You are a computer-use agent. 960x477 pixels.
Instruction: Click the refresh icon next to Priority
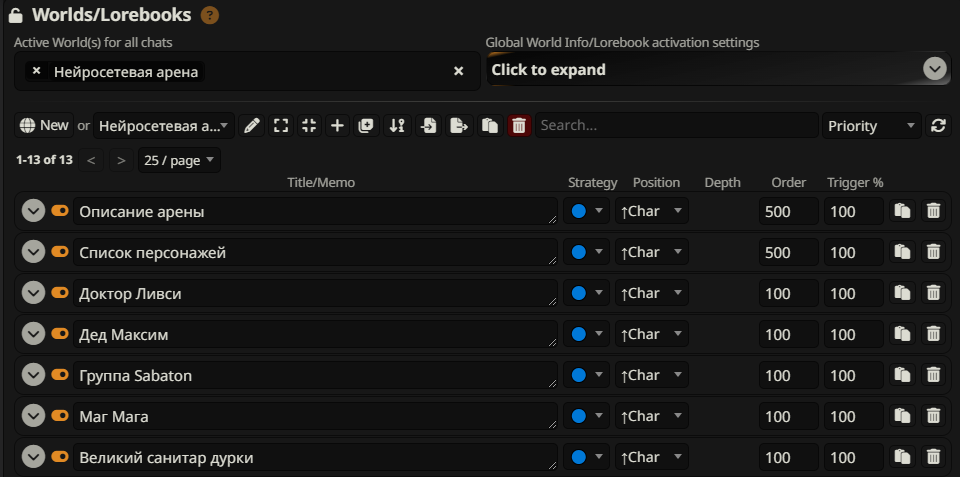(x=938, y=126)
